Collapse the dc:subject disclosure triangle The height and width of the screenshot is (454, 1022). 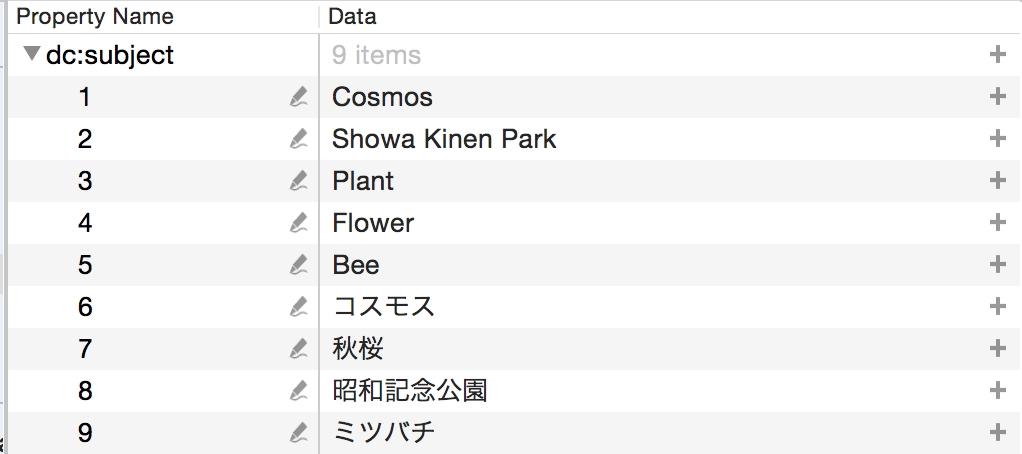[x=32, y=54]
